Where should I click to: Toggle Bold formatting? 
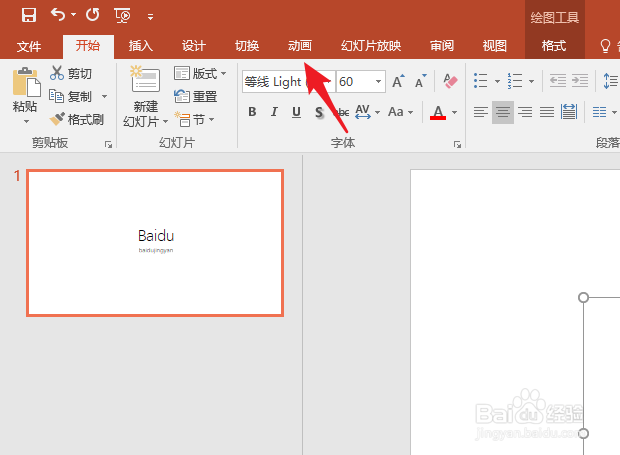coord(252,112)
